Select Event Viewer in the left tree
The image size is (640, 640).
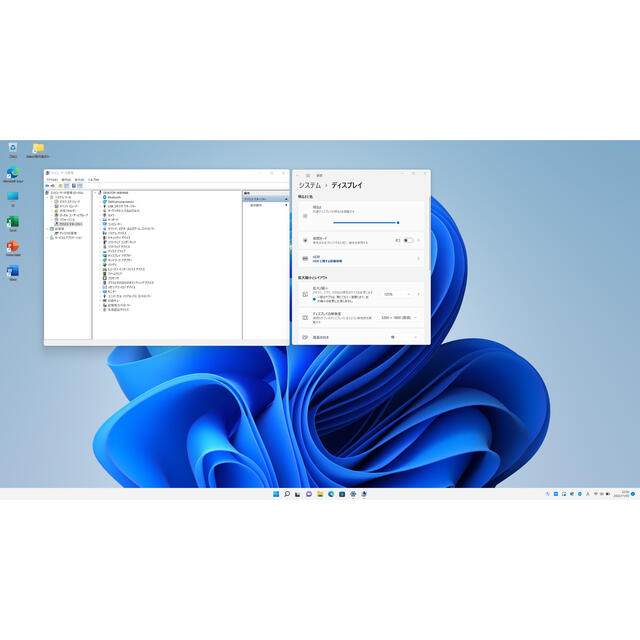coord(67,206)
